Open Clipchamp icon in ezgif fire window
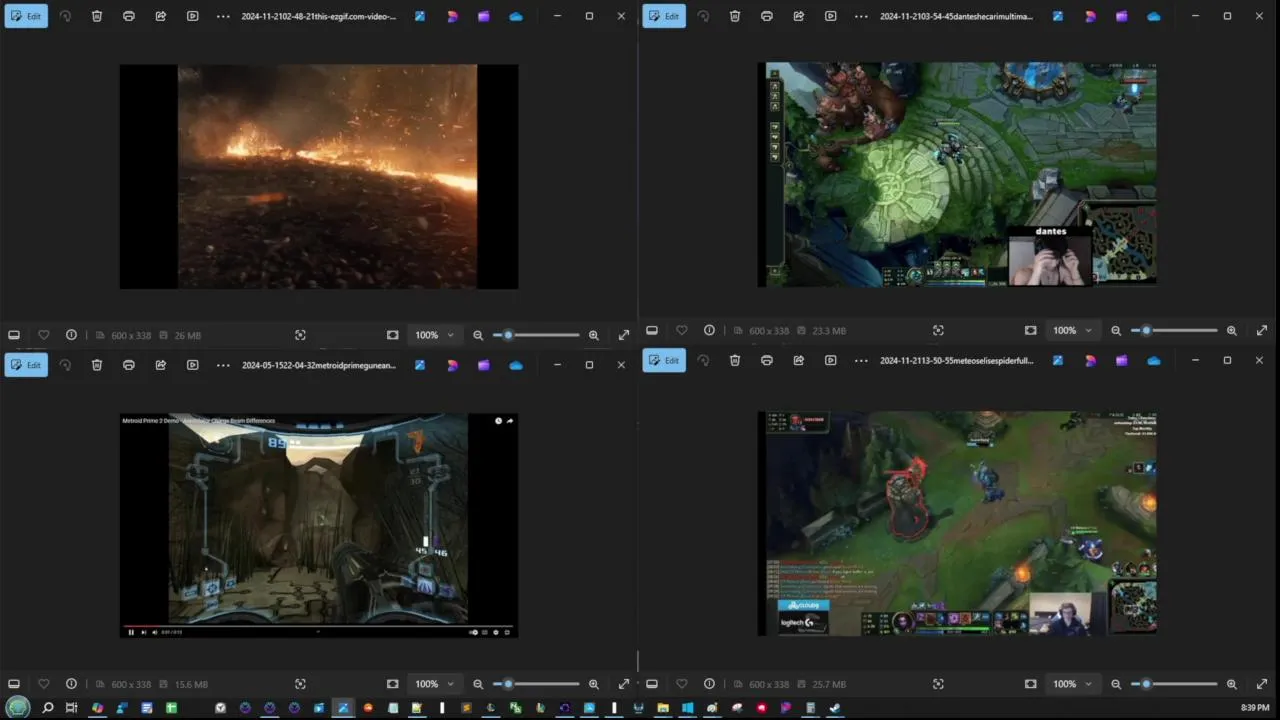Image resolution: width=1280 pixels, height=720 pixels. tap(484, 16)
